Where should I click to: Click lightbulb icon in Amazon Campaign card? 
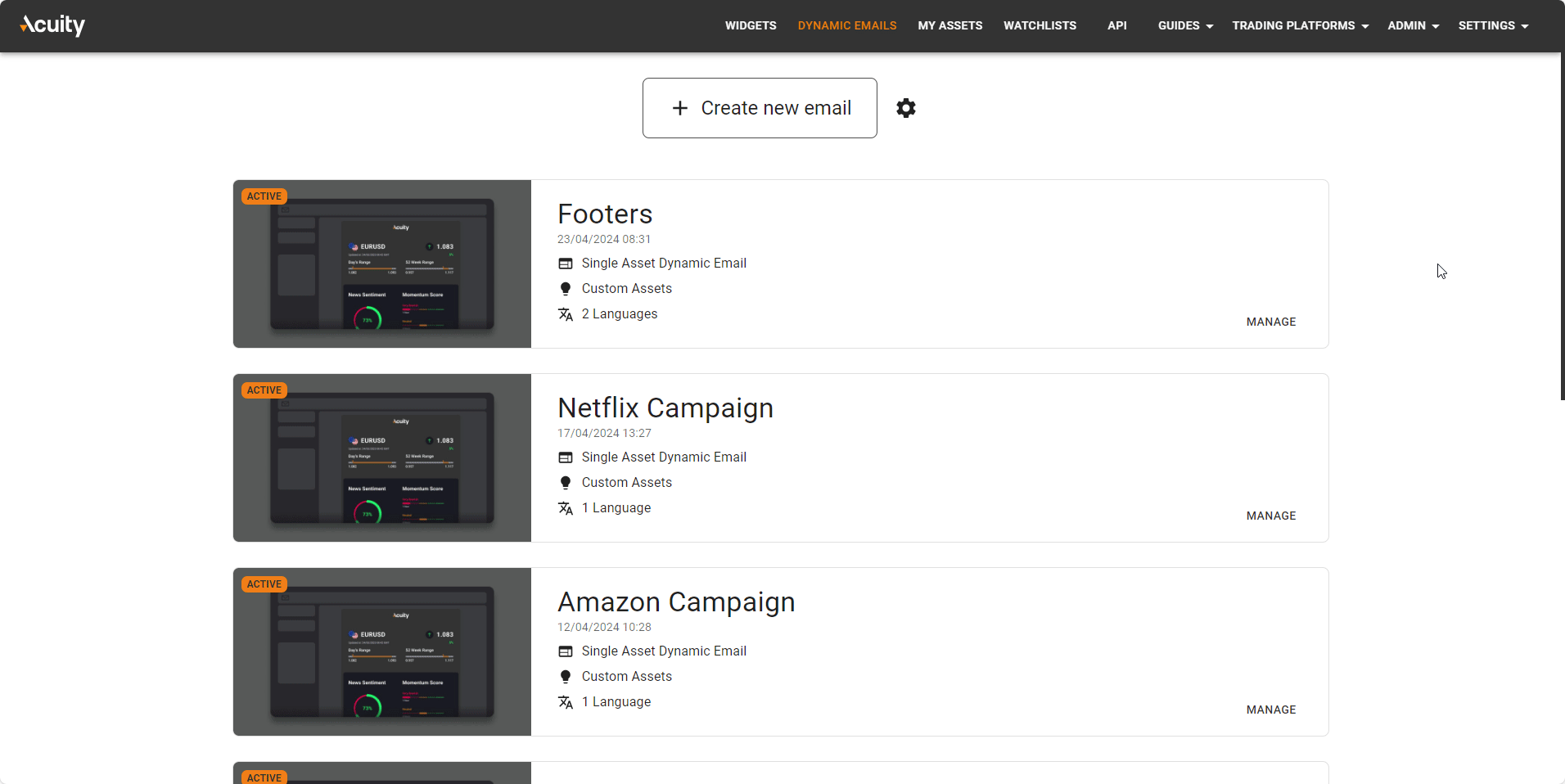(x=566, y=677)
